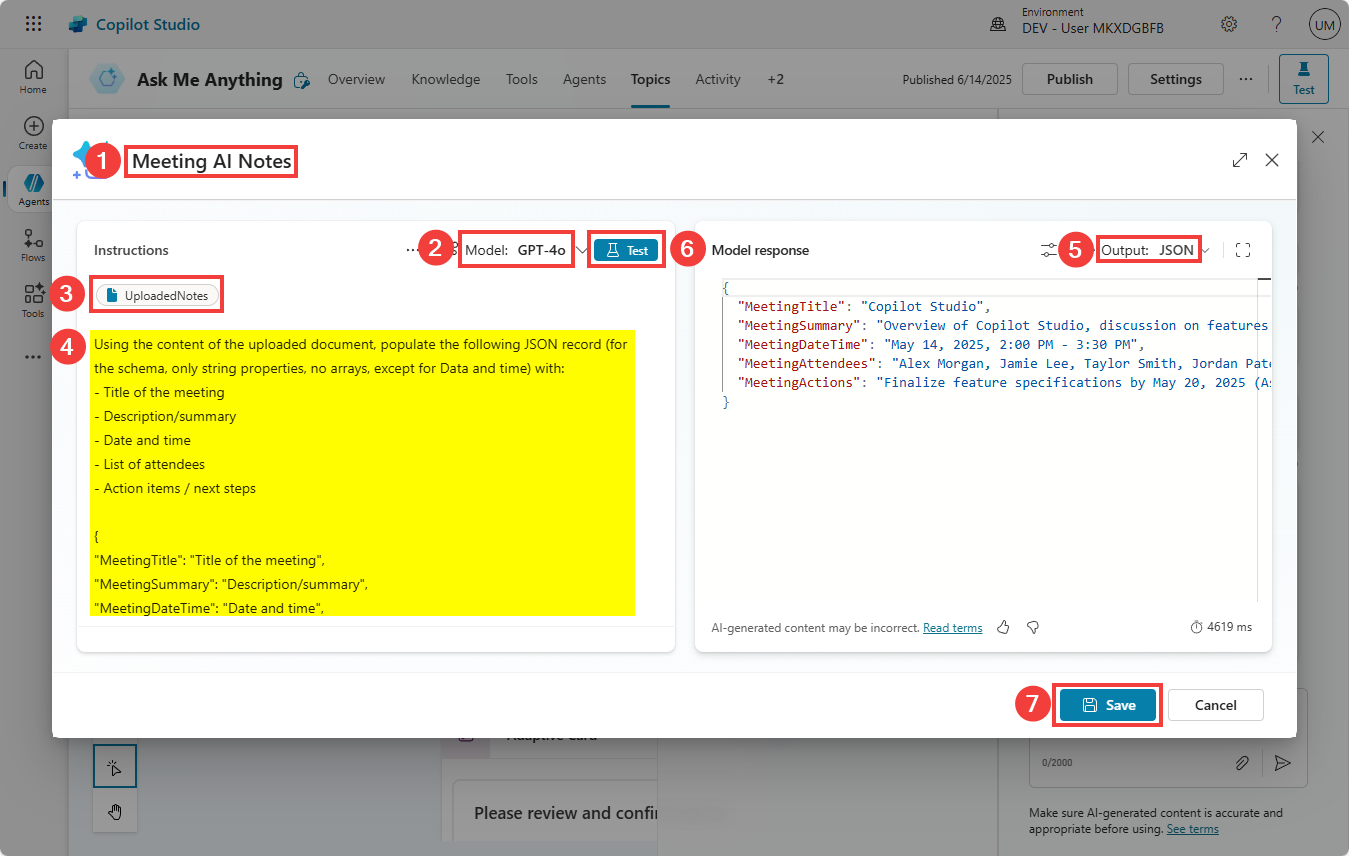Expand model response to full screen

[1243, 250]
